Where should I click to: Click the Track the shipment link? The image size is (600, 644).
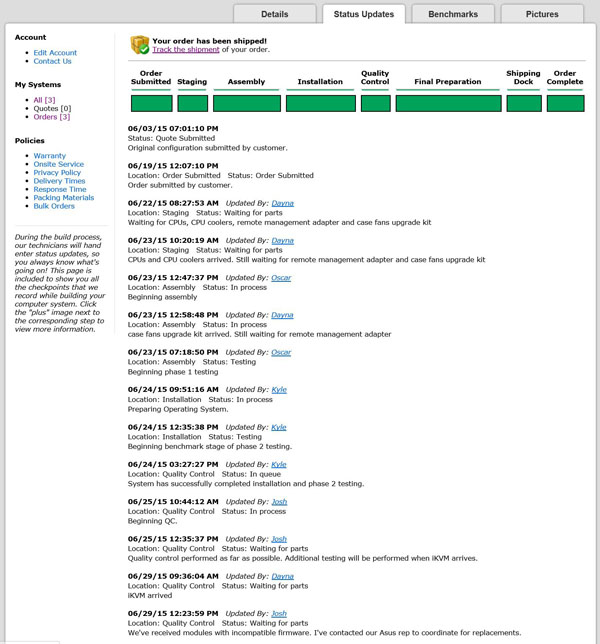pyautogui.click(x=186, y=49)
